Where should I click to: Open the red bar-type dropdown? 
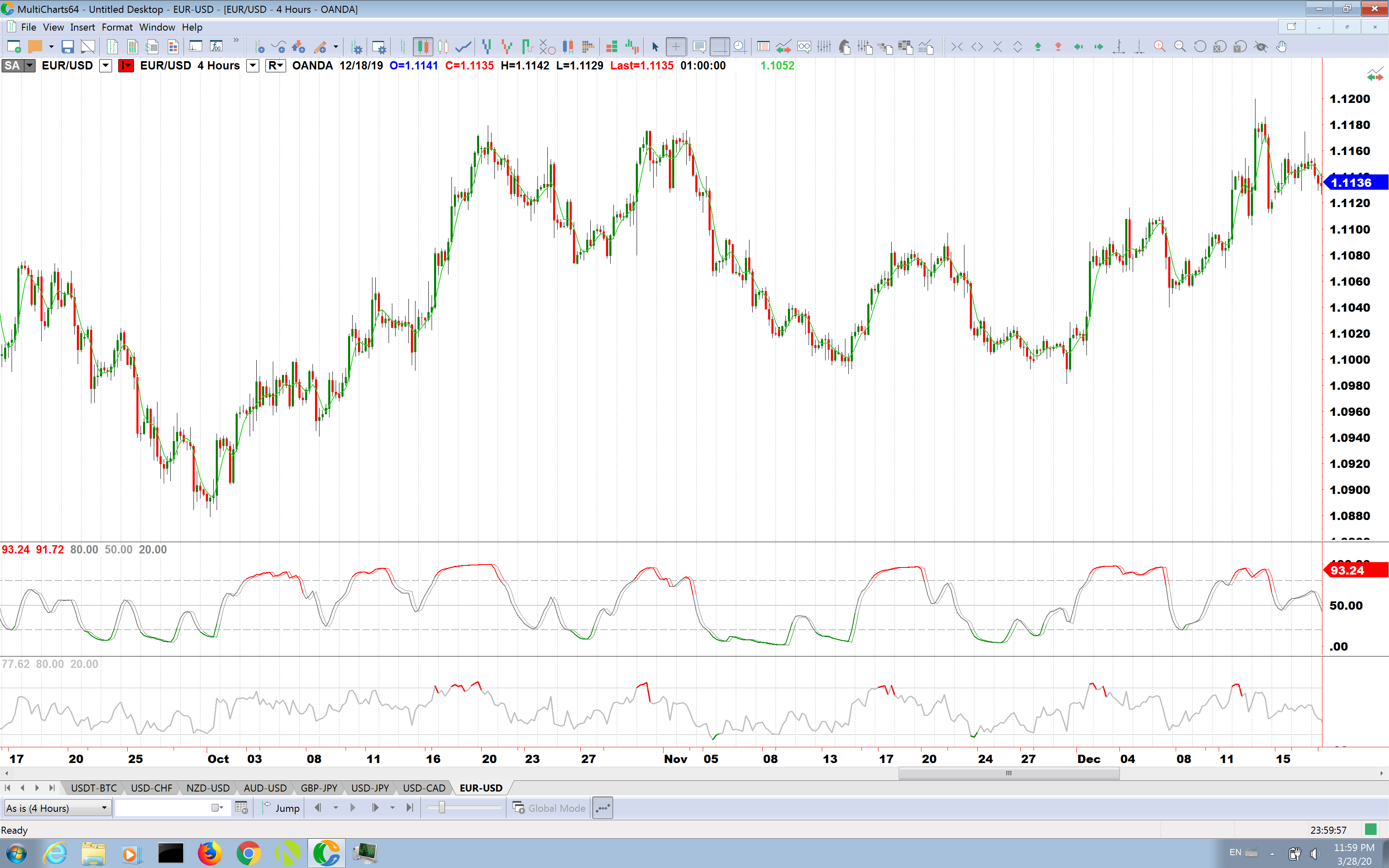point(126,65)
